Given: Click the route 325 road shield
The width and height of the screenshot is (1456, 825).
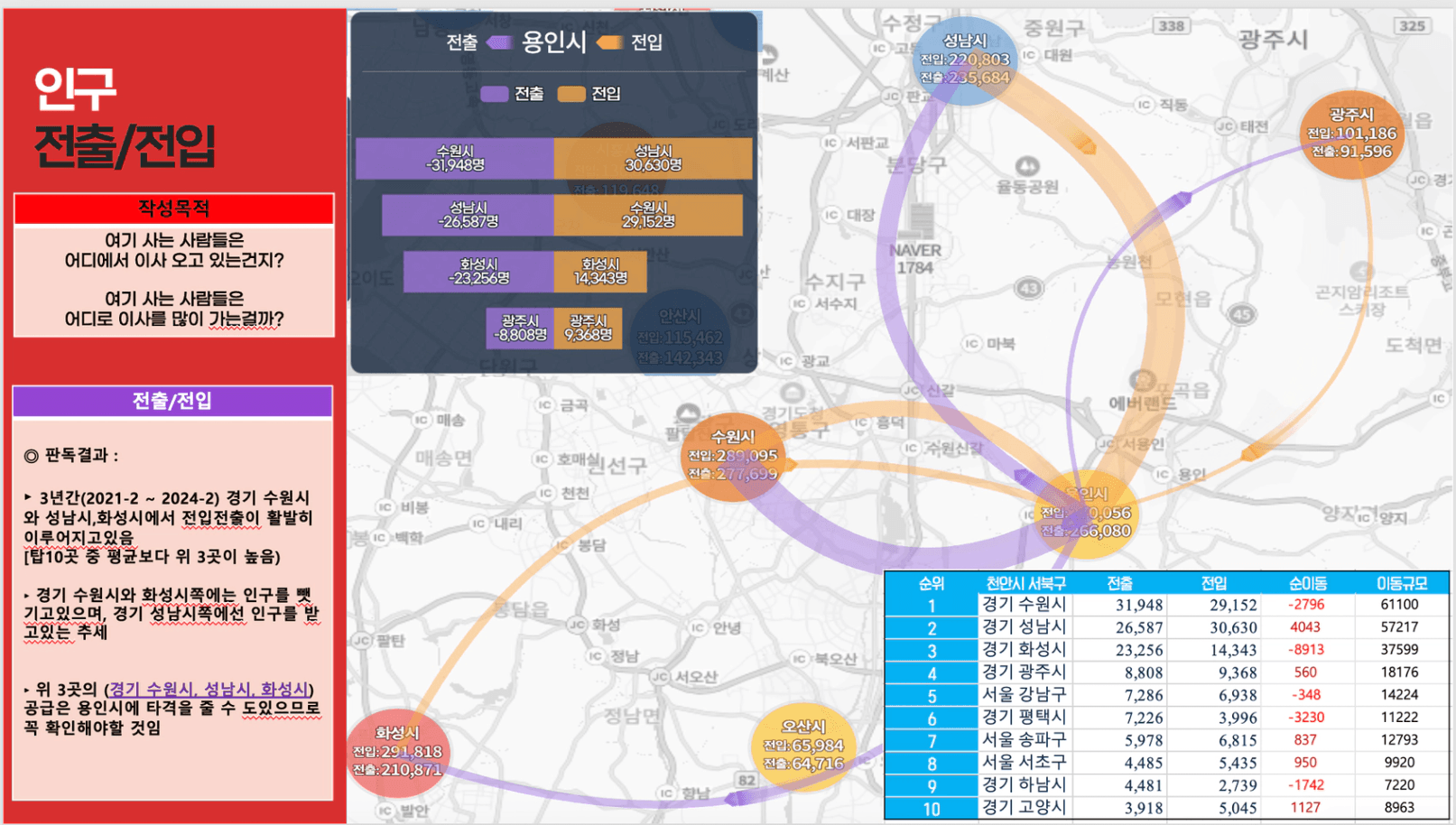Looking at the screenshot, I should pyautogui.click(x=1412, y=25).
